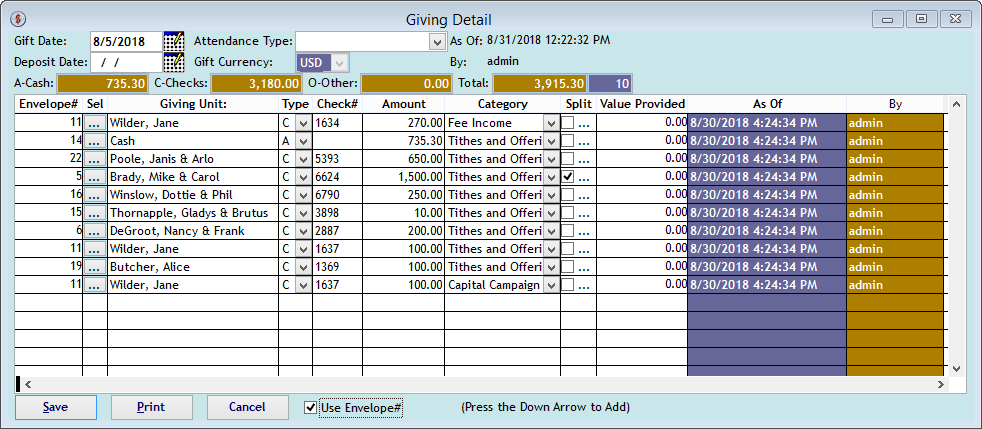
Task: Select the 1,500.00 amount cell
Action: point(403,177)
